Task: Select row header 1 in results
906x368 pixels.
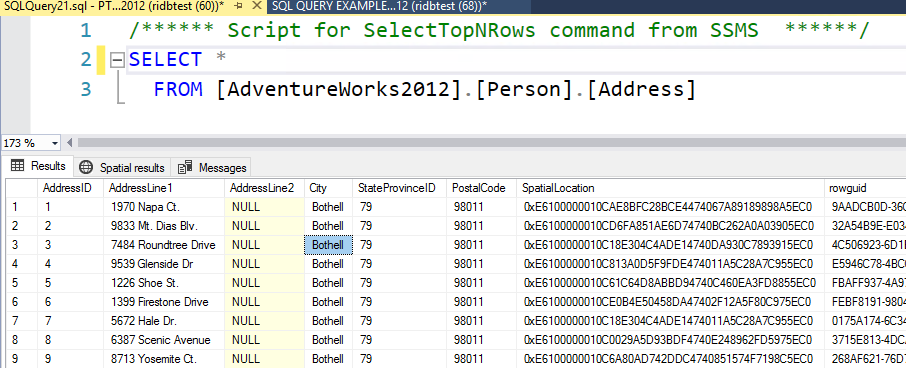Action: click(x=22, y=207)
